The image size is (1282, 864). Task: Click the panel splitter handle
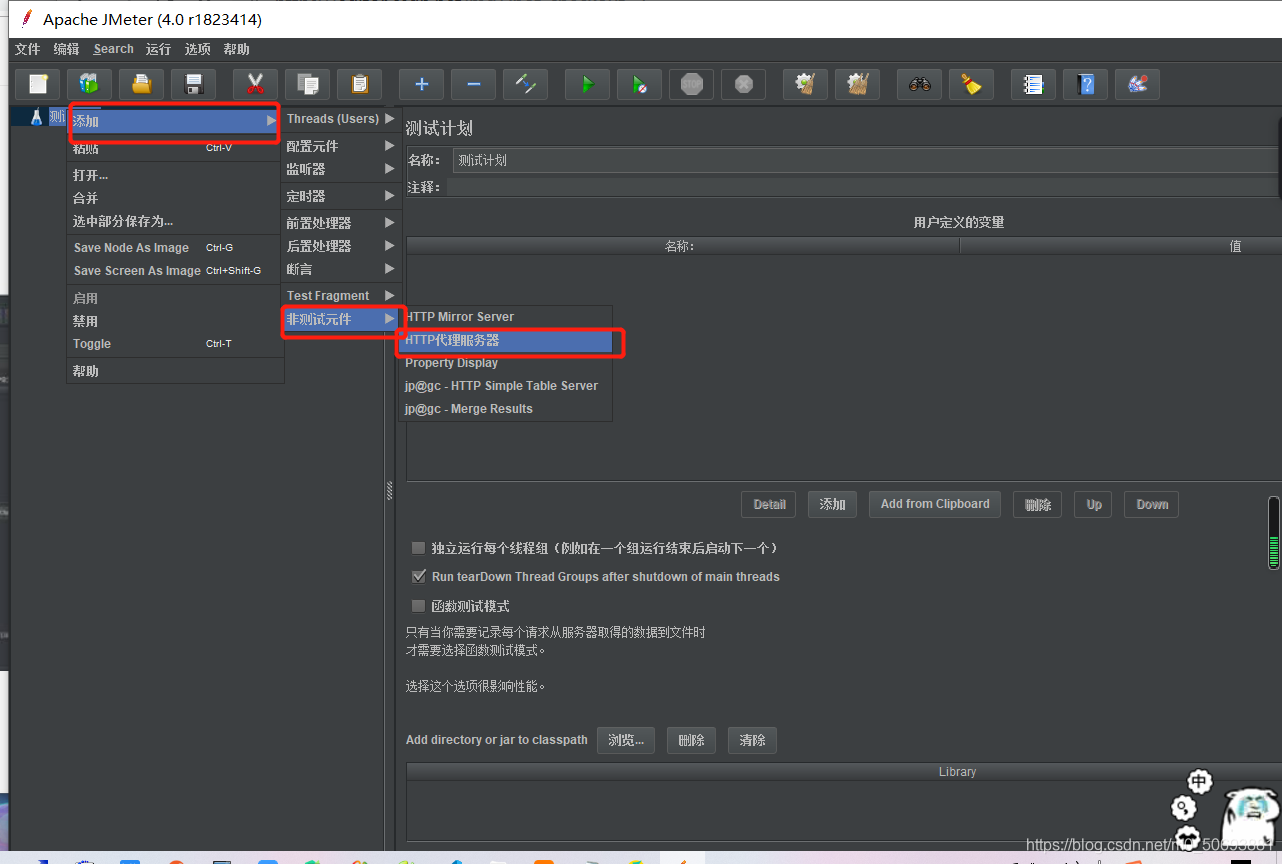389,490
